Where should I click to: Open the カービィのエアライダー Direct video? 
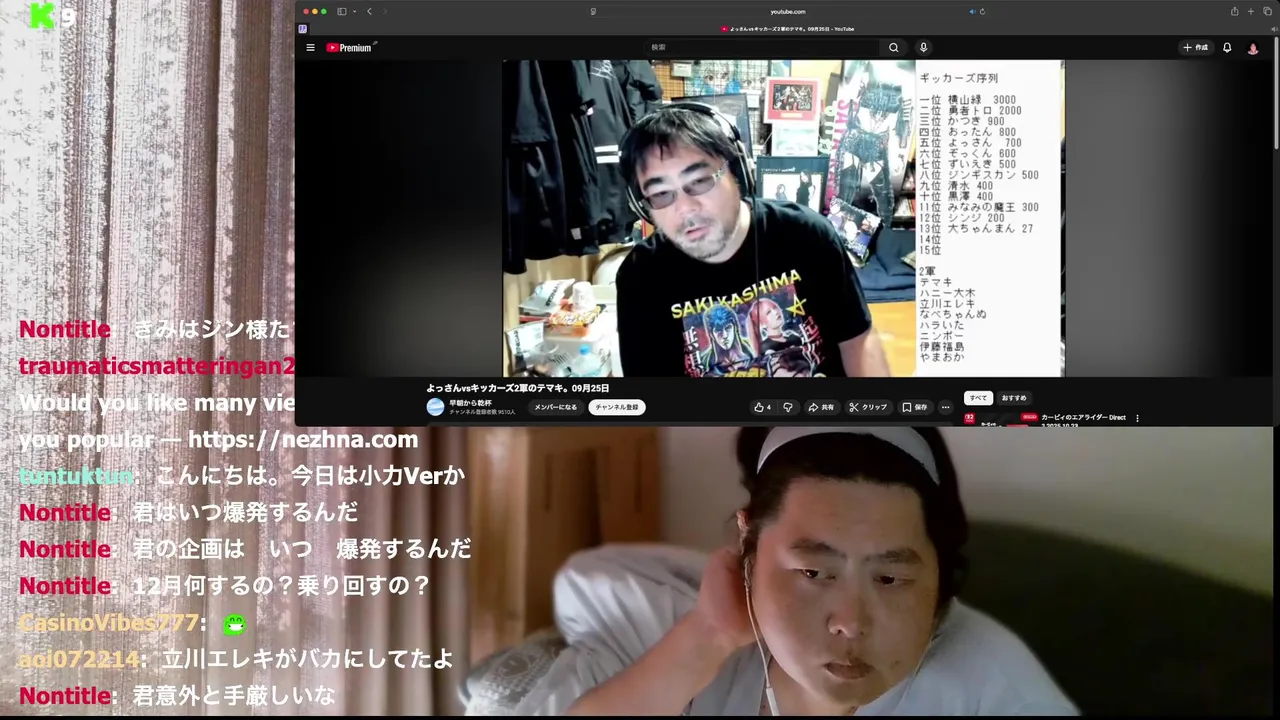tap(1083, 418)
